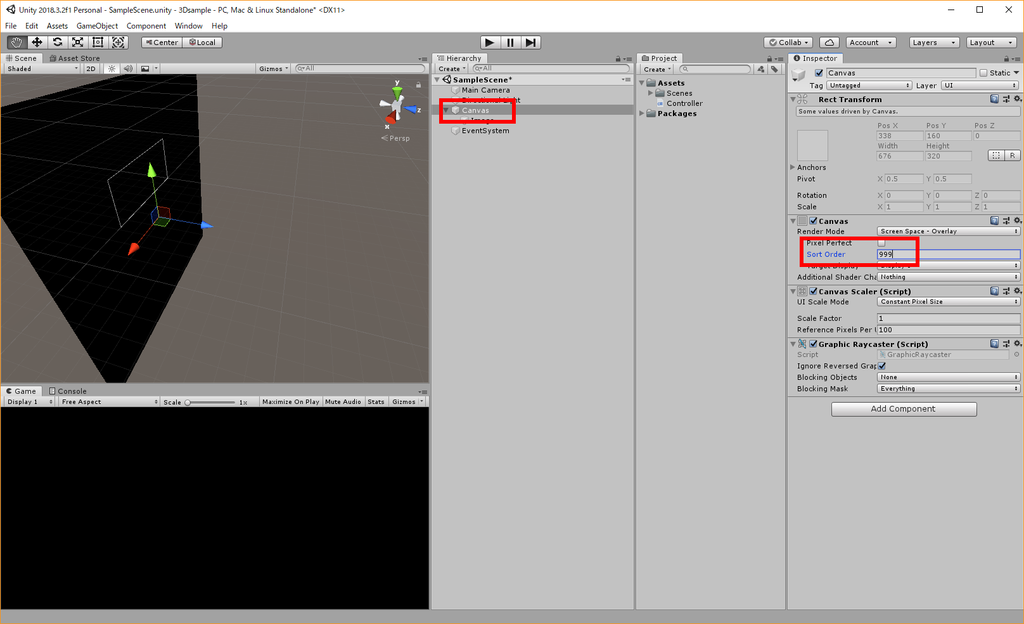The height and width of the screenshot is (624, 1024).
Task: Open the Collab button
Action: coord(789,42)
